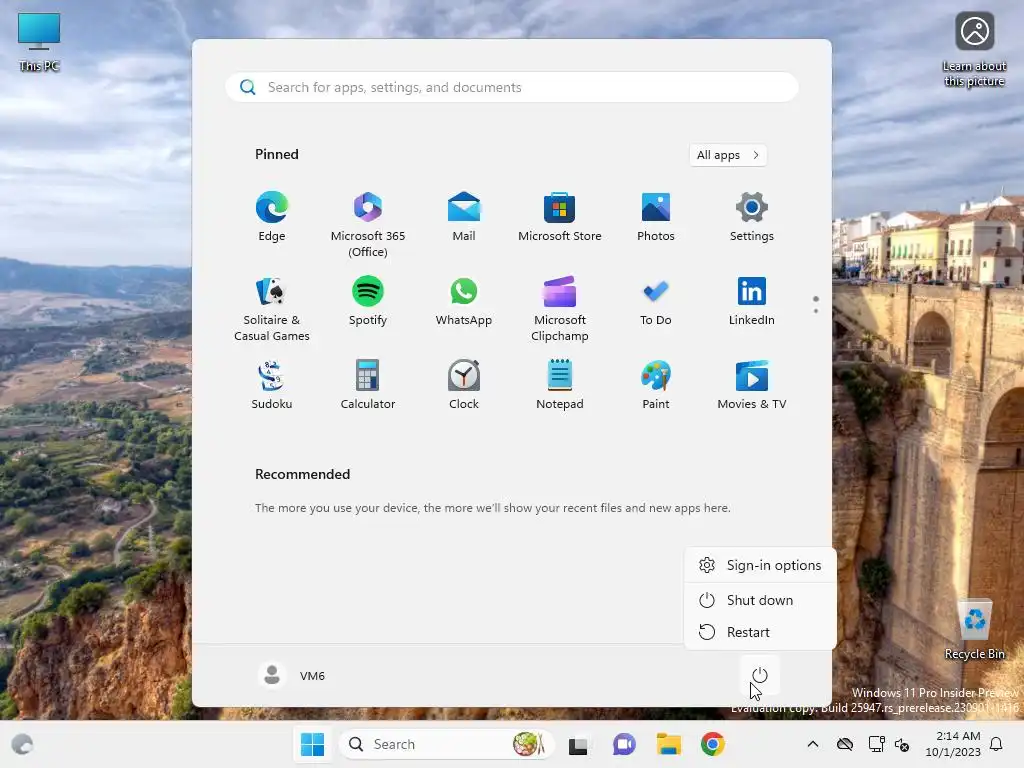The image size is (1024, 768).
Task: Launch the To Do app
Action: (656, 301)
